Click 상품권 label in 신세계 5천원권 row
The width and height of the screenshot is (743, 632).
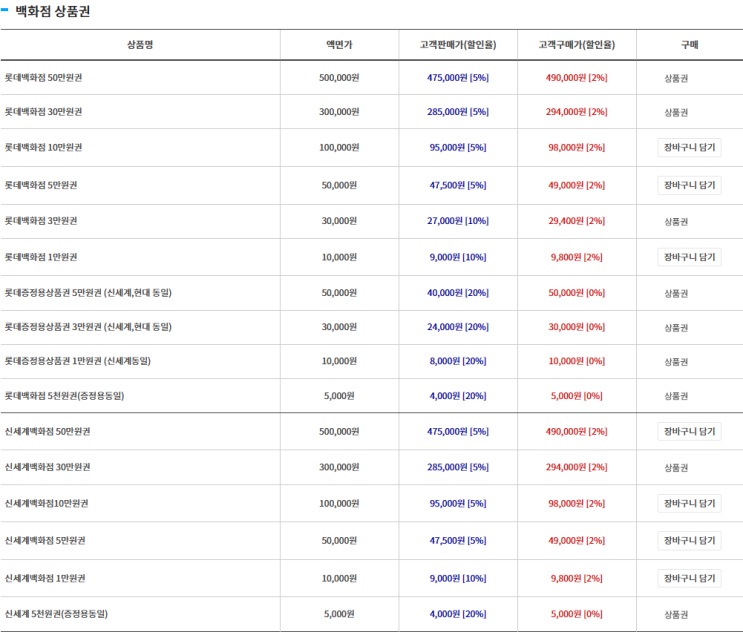tap(676, 614)
